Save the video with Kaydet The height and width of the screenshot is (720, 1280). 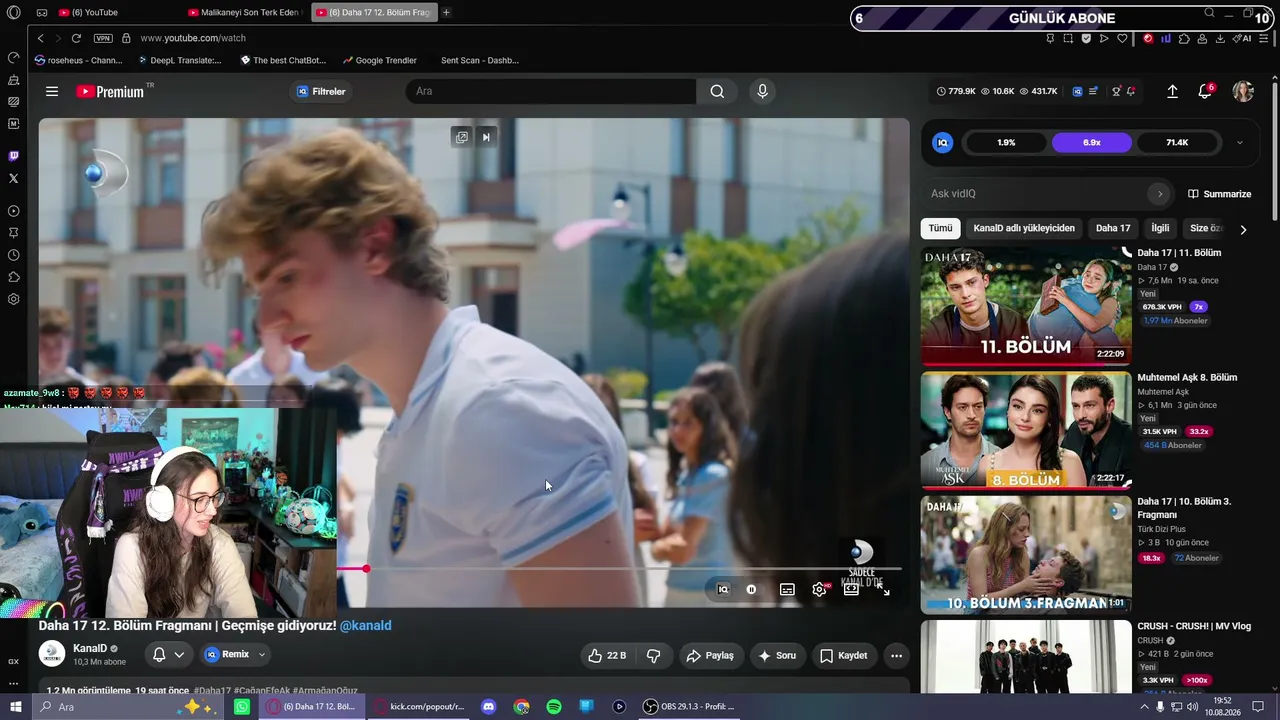[844, 656]
